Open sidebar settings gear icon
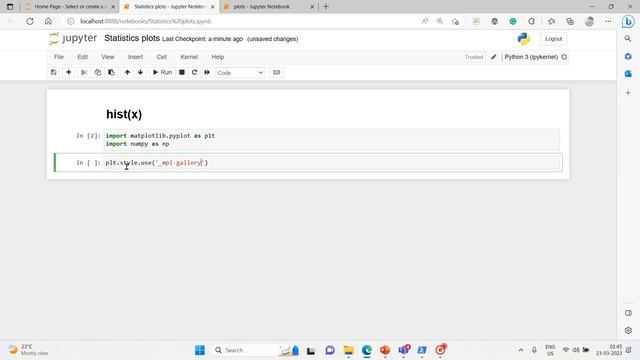The width and height of the screenshot is (640, 360). (628, 330)
